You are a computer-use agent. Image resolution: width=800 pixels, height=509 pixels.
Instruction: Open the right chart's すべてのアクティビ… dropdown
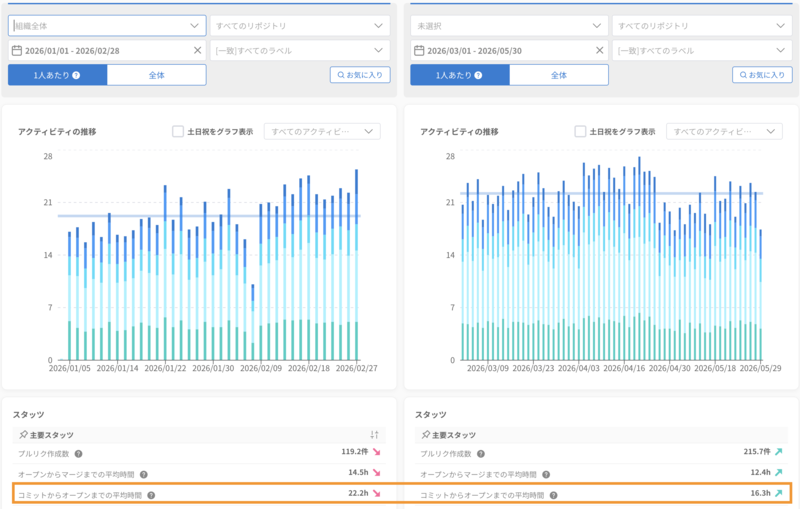pyautogui.click(x=724, y=132)
